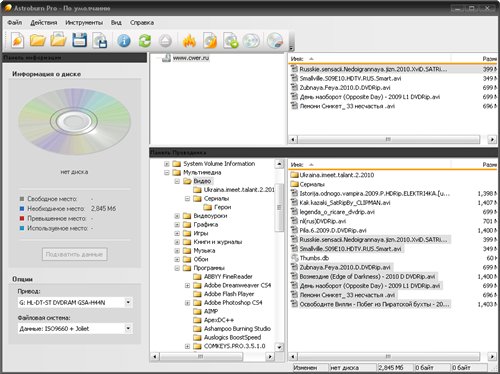
Task: Click the new project icon in toolbar
Action: pos(17,41)
